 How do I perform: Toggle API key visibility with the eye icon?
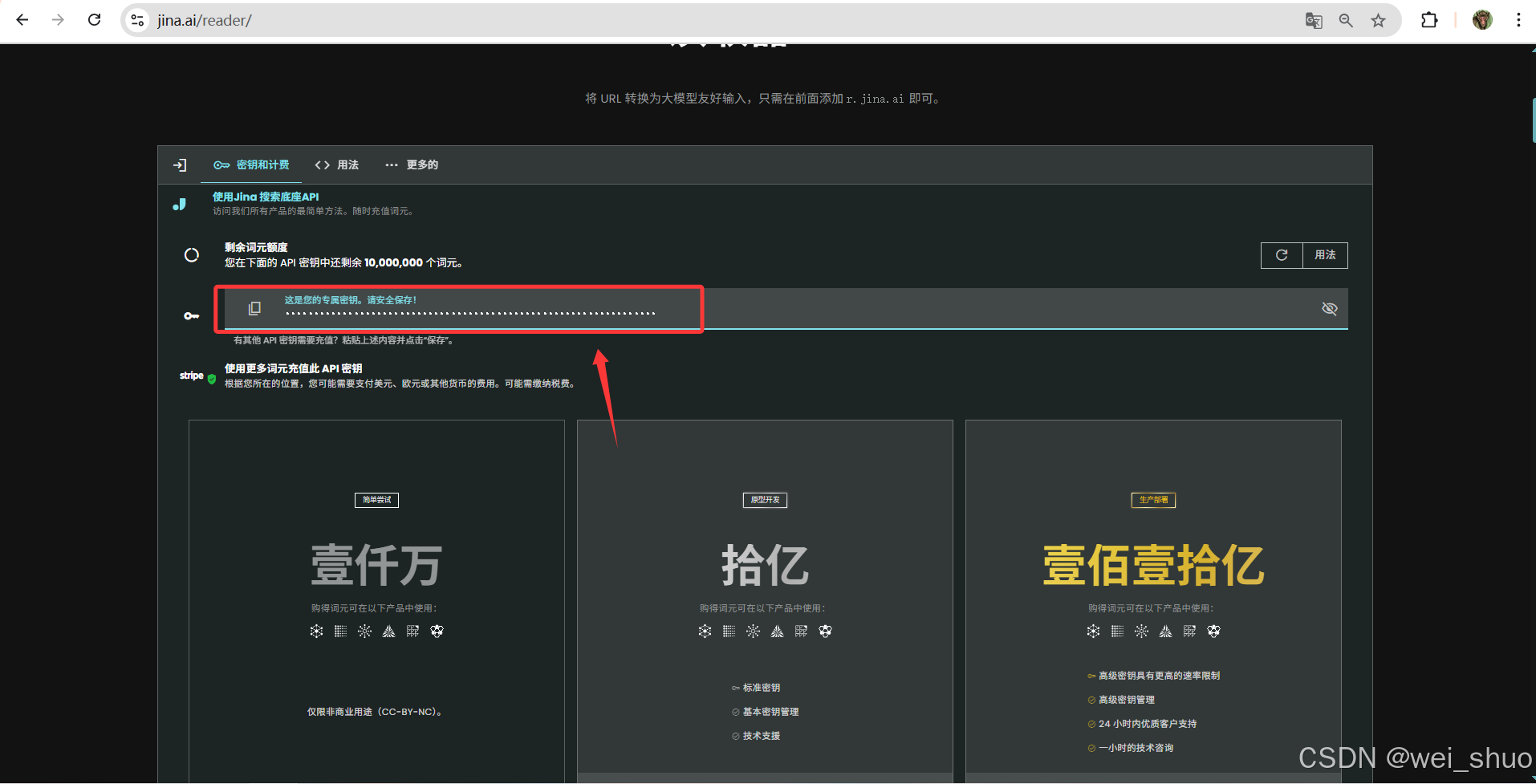click(1330, 308)
